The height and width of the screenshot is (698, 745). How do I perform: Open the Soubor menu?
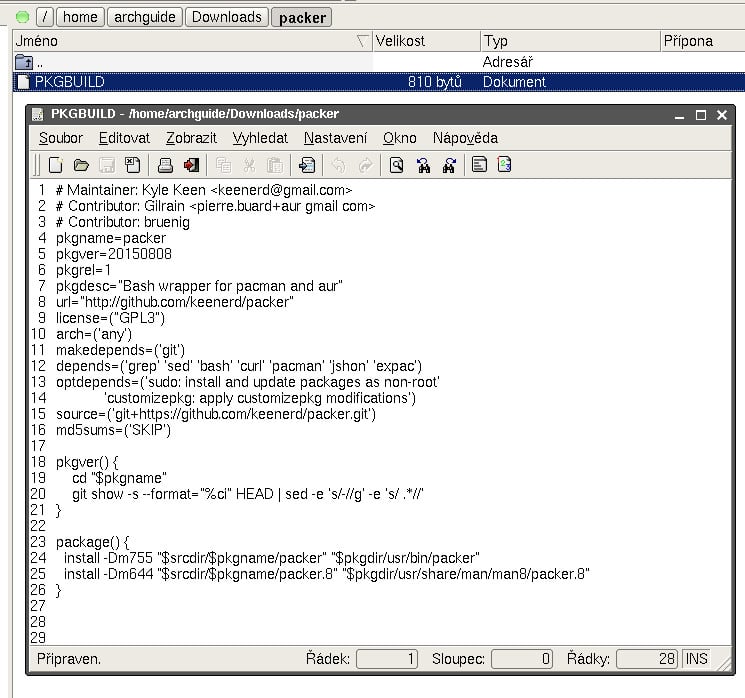pyautogui.click(x=61, y=138)
